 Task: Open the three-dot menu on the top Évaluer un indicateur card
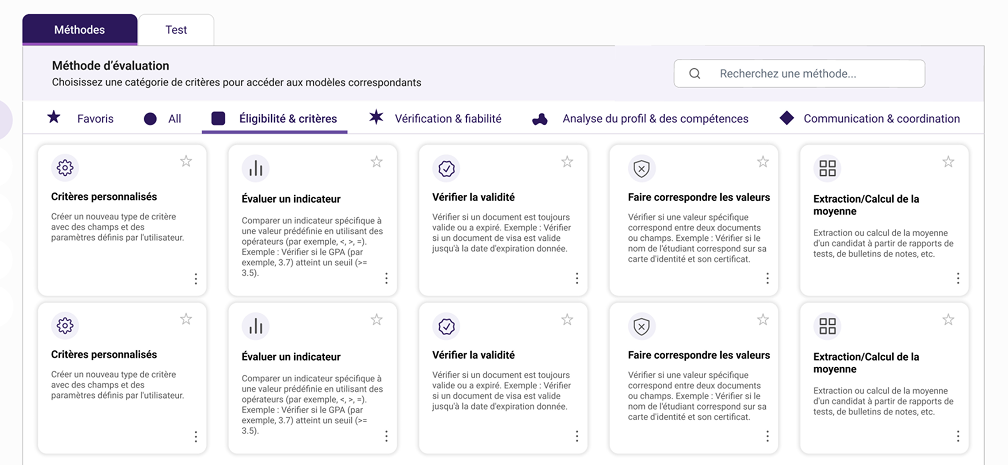[x=386, y=279]
